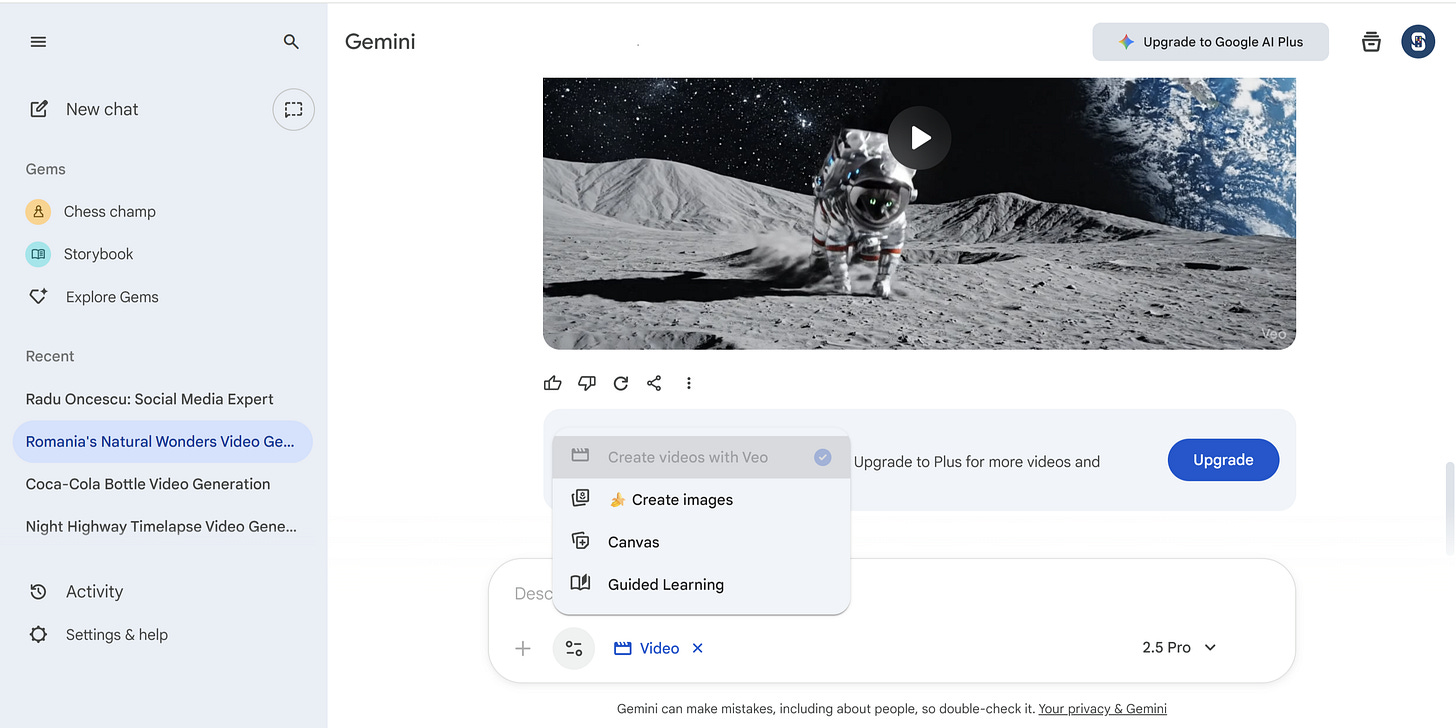Dislike the response with thumbs down
Viewport: 1456px width, 728px height.
click(587, 383)
